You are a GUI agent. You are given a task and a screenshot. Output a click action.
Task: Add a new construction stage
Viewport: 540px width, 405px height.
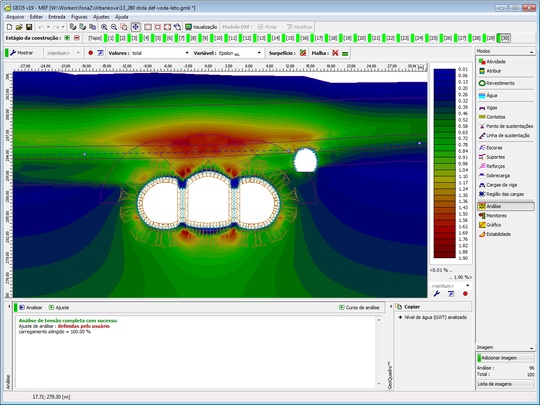click(x=67, y=38)
